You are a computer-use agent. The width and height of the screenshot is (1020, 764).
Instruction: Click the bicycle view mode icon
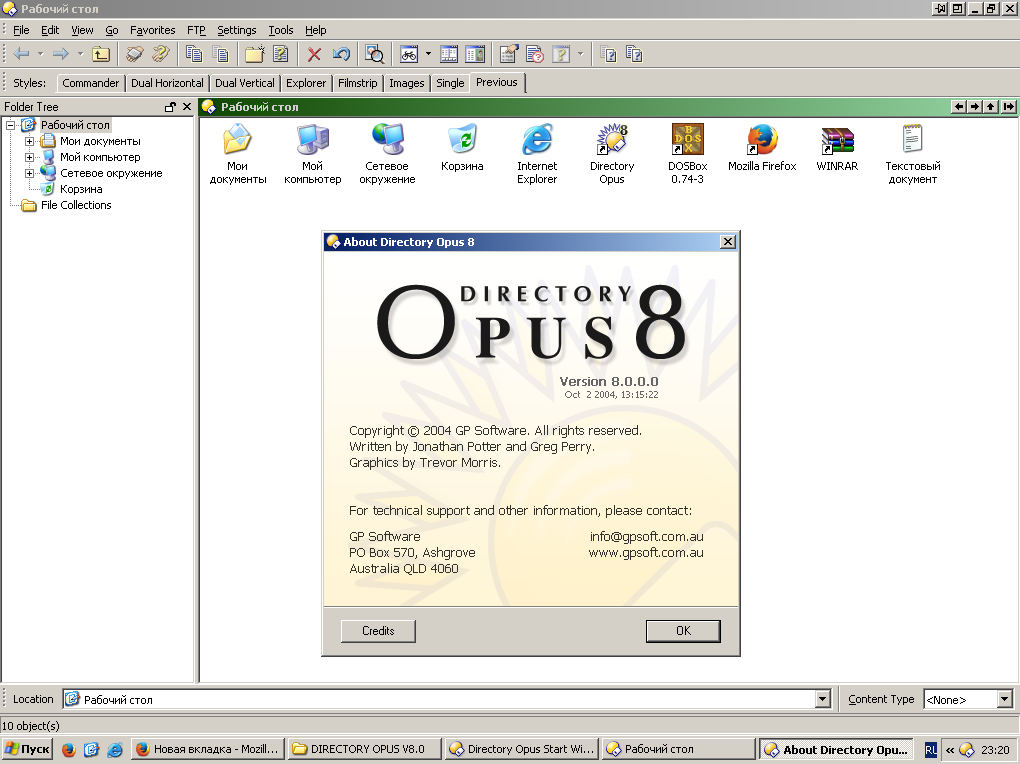click(x=409, y=54)
